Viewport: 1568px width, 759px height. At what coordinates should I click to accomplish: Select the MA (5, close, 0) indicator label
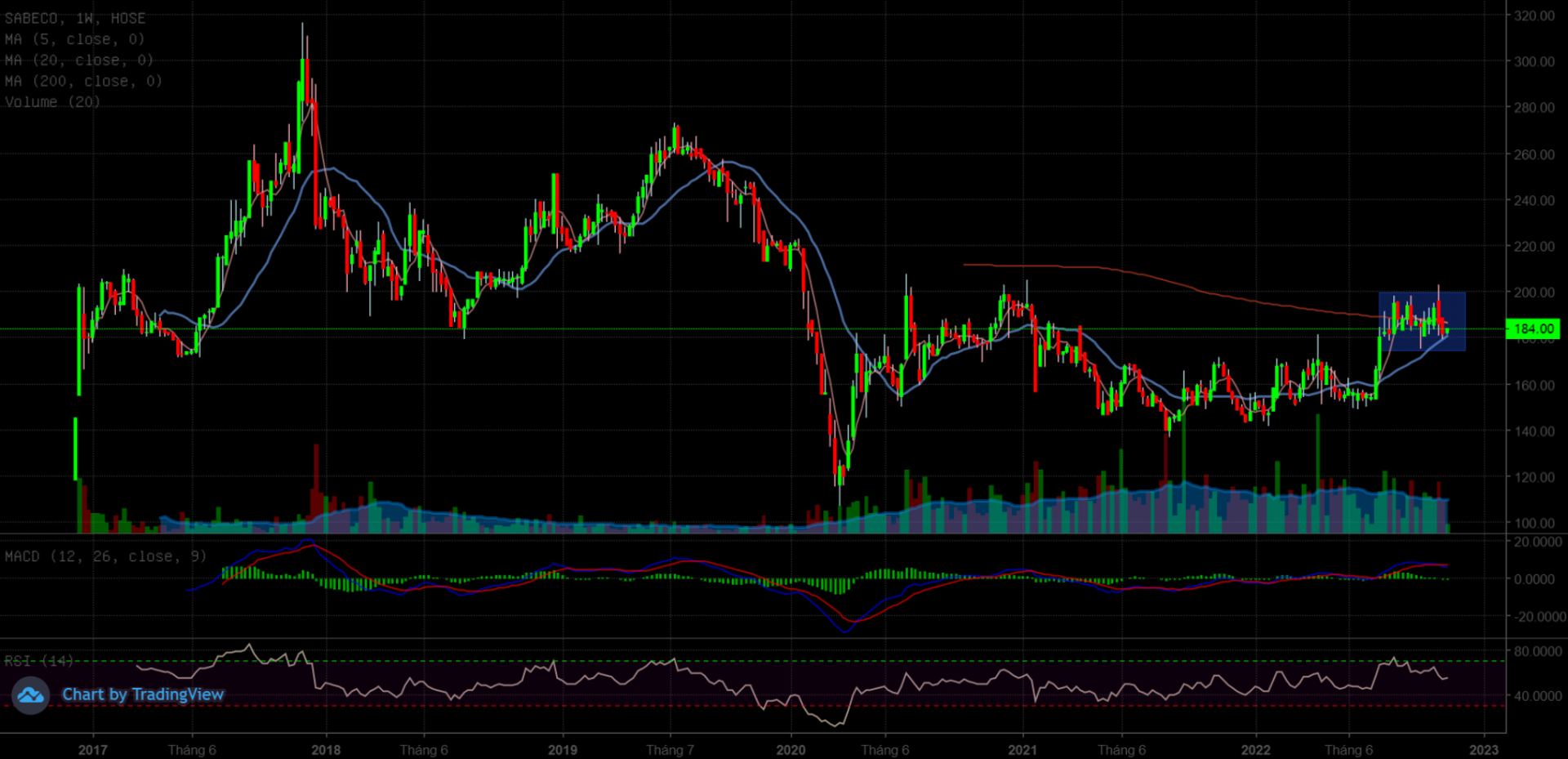click(x=74, y=39)
